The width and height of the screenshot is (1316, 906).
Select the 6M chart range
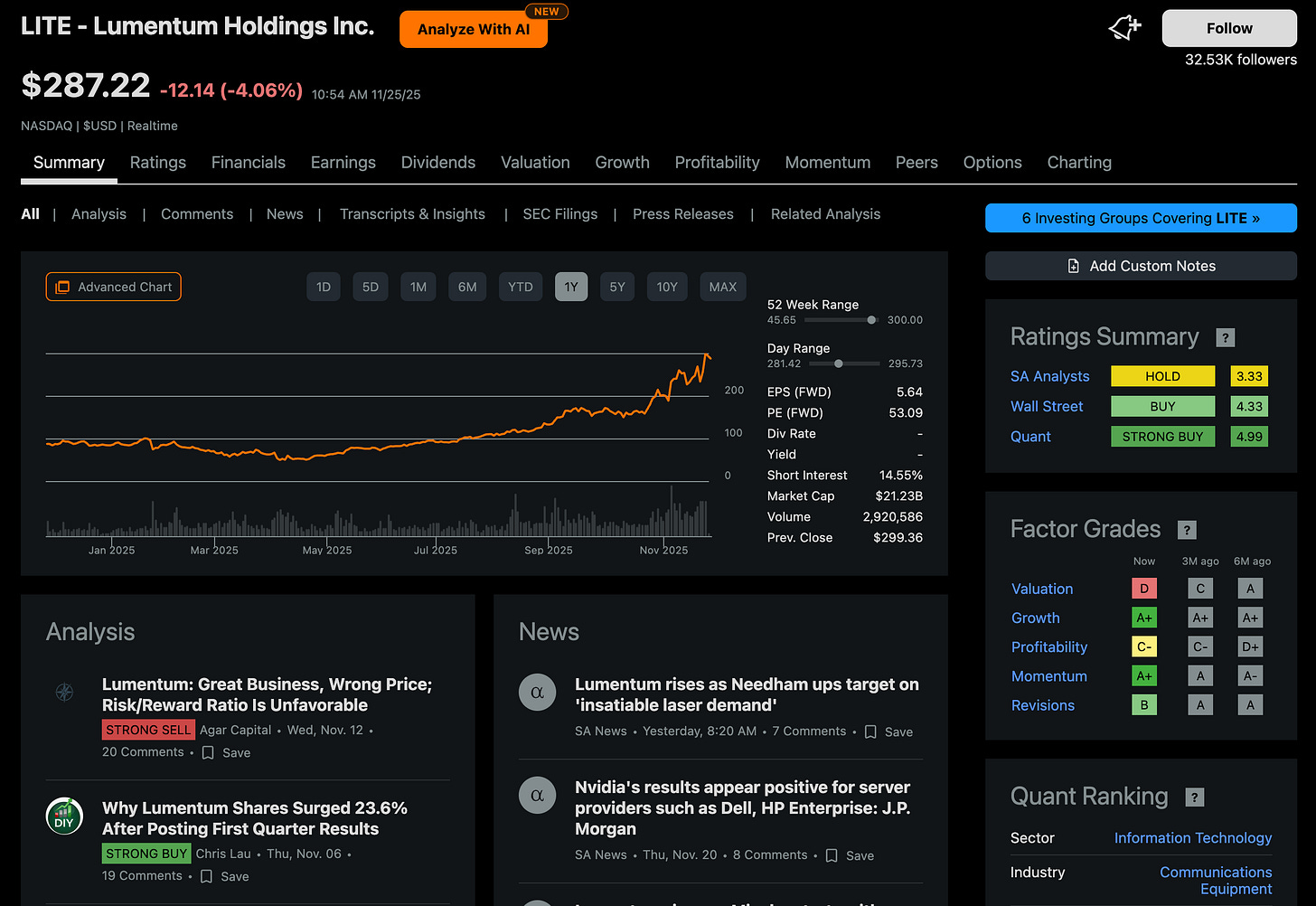pyautogui.click(x=467, y=287)
